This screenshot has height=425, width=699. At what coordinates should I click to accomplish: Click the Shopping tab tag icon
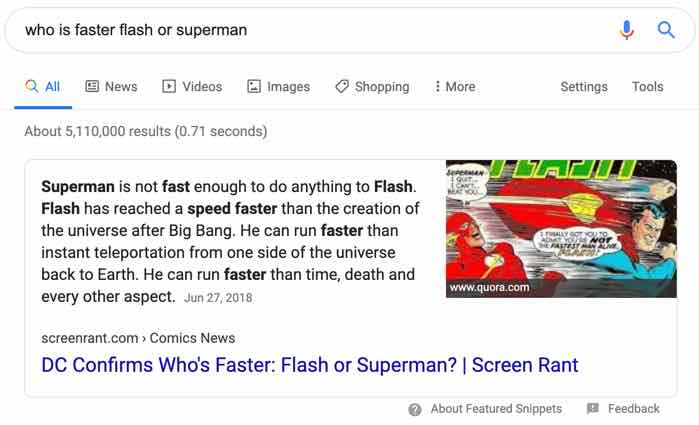(x=342, y=87)
